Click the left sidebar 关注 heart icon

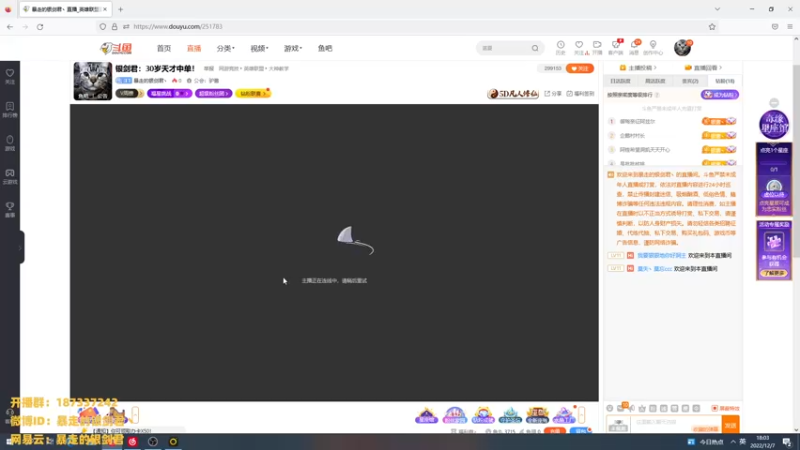coord(10,76)
